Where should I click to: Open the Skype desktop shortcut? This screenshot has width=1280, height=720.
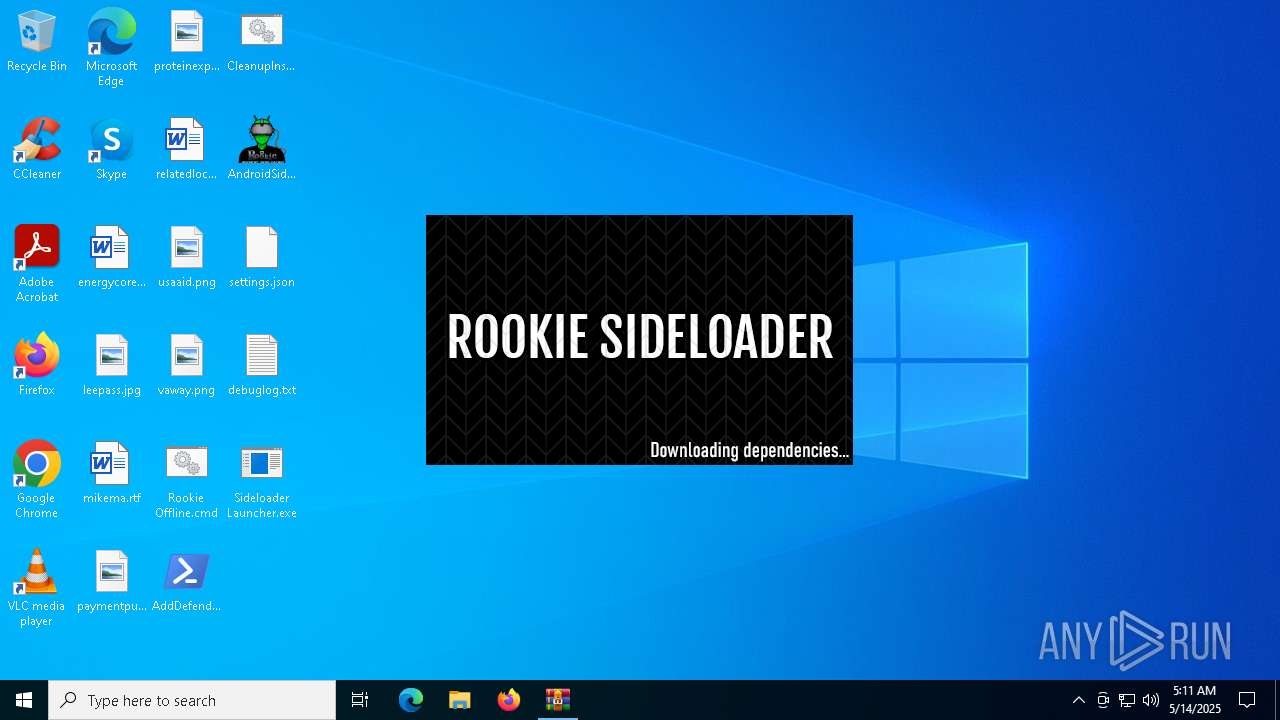click(111, 150)
